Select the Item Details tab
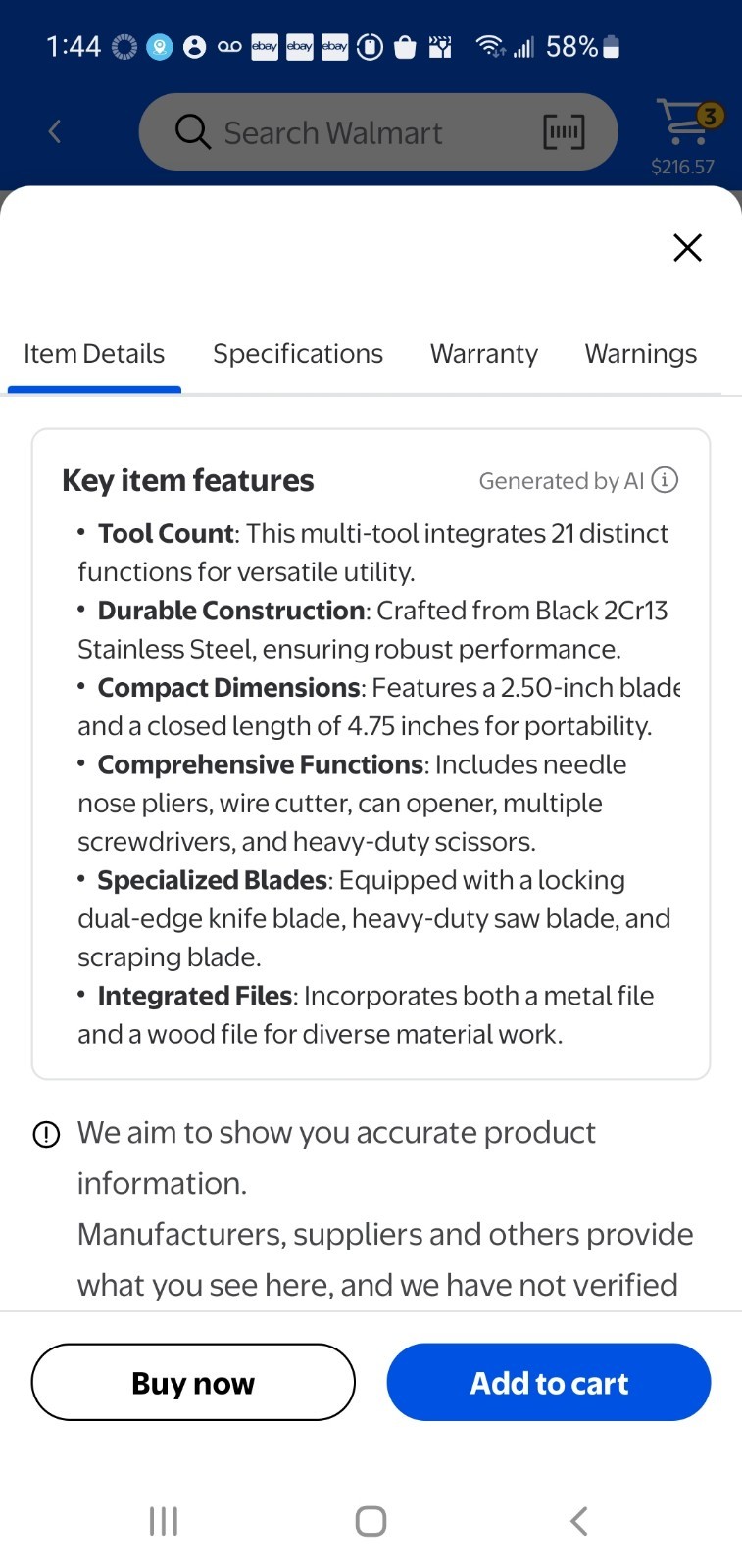The width and height of the screenshot is (742, 1568). click(94, 354)
